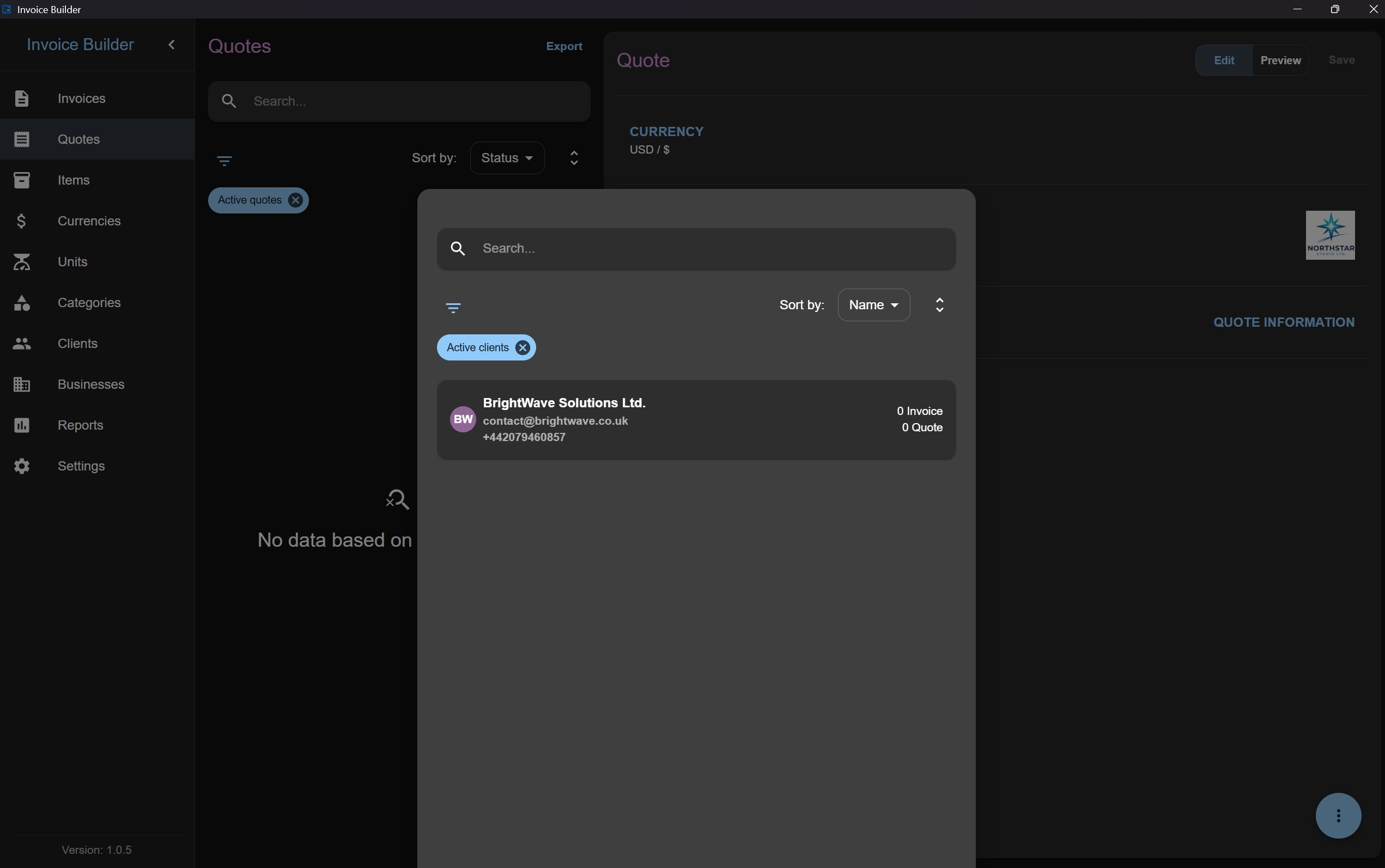Switch to the Preview tab
The image size is (1385, 868).
(x=1280, y=60)
